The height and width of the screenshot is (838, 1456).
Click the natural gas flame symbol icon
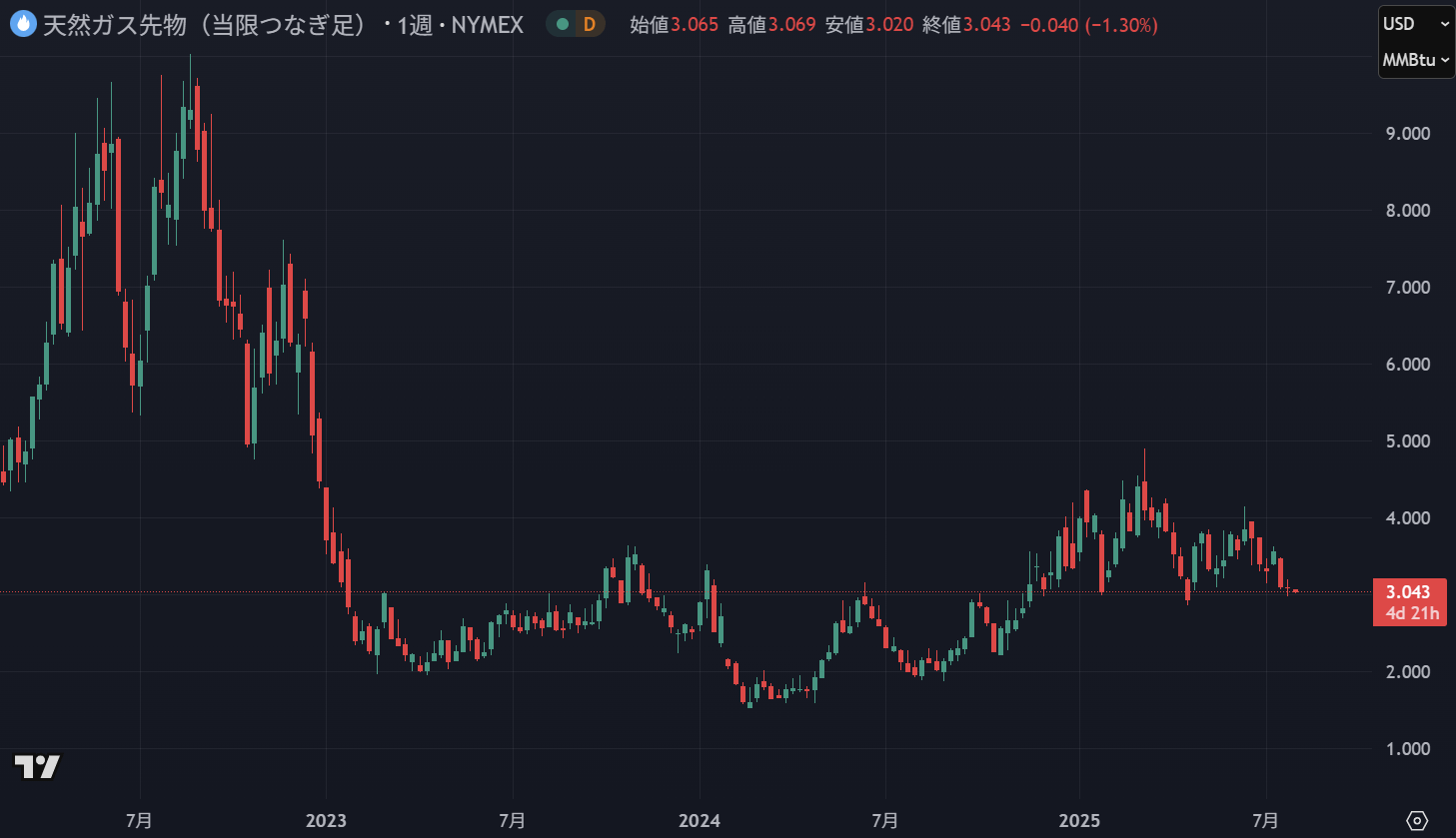(x=22, y=24)
